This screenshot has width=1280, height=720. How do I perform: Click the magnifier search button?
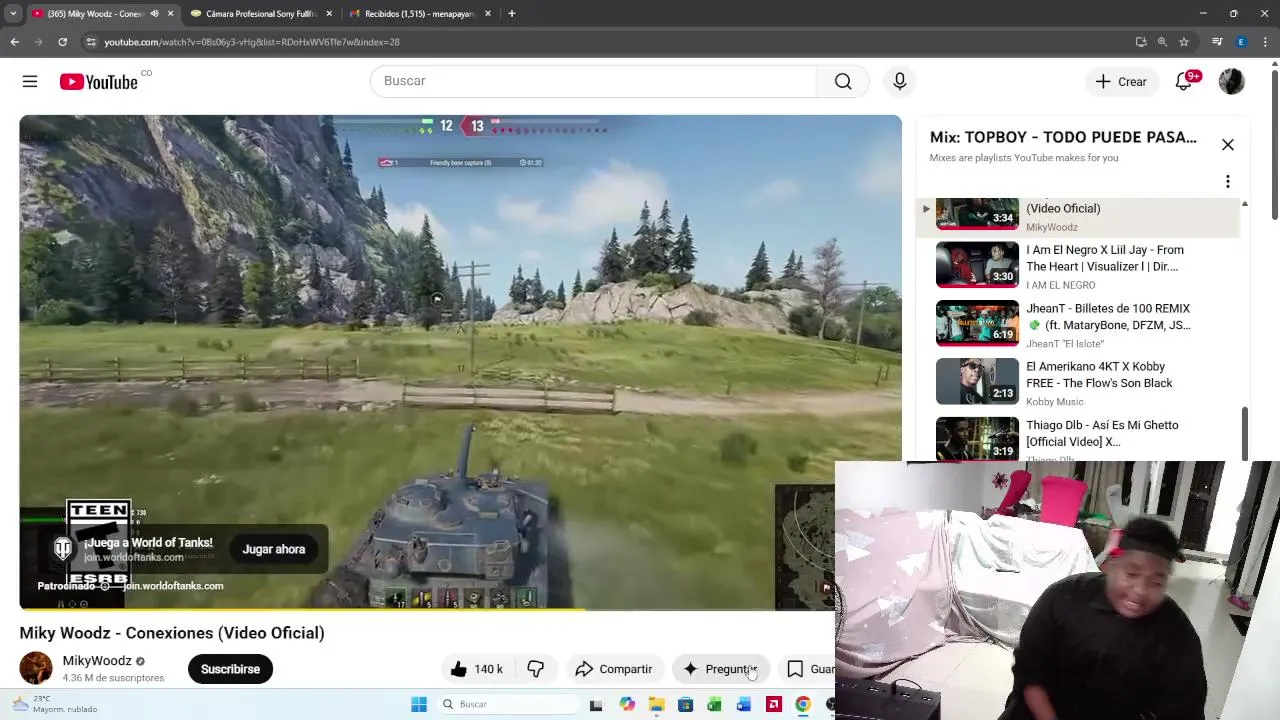coord(843,81)
